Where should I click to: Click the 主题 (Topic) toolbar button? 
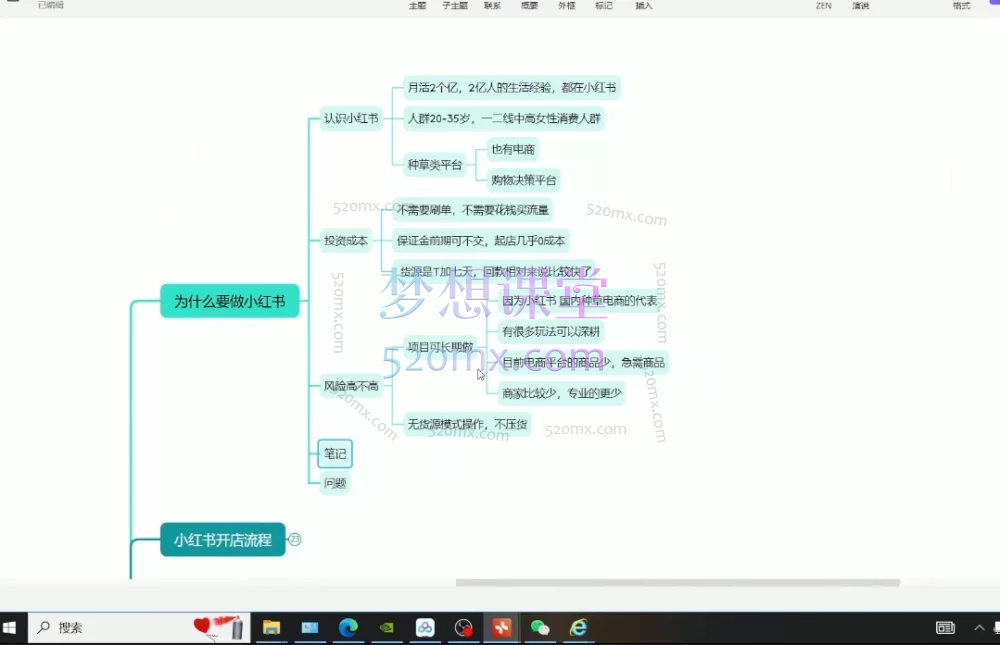pos(417,5)
